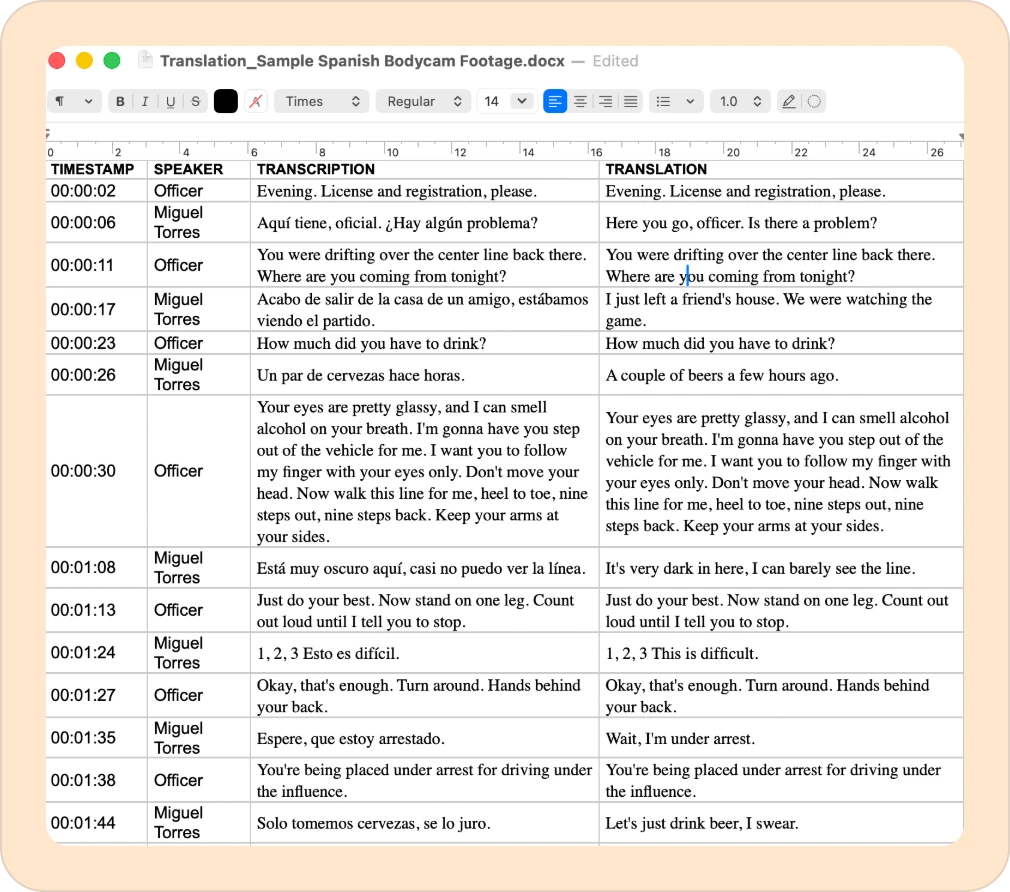Viewport: 1010px width, 892px height.
Task: Center align text
Action: tap(580, 101)
